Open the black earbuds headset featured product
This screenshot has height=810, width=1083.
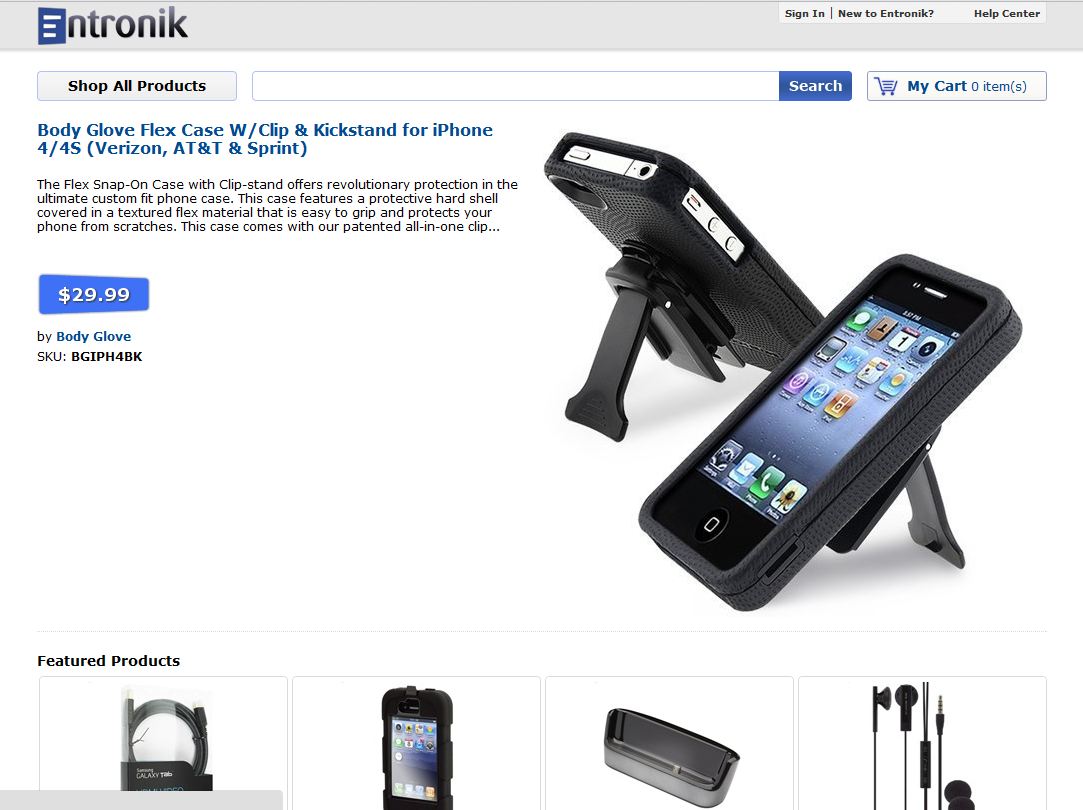tap(922, 742)
